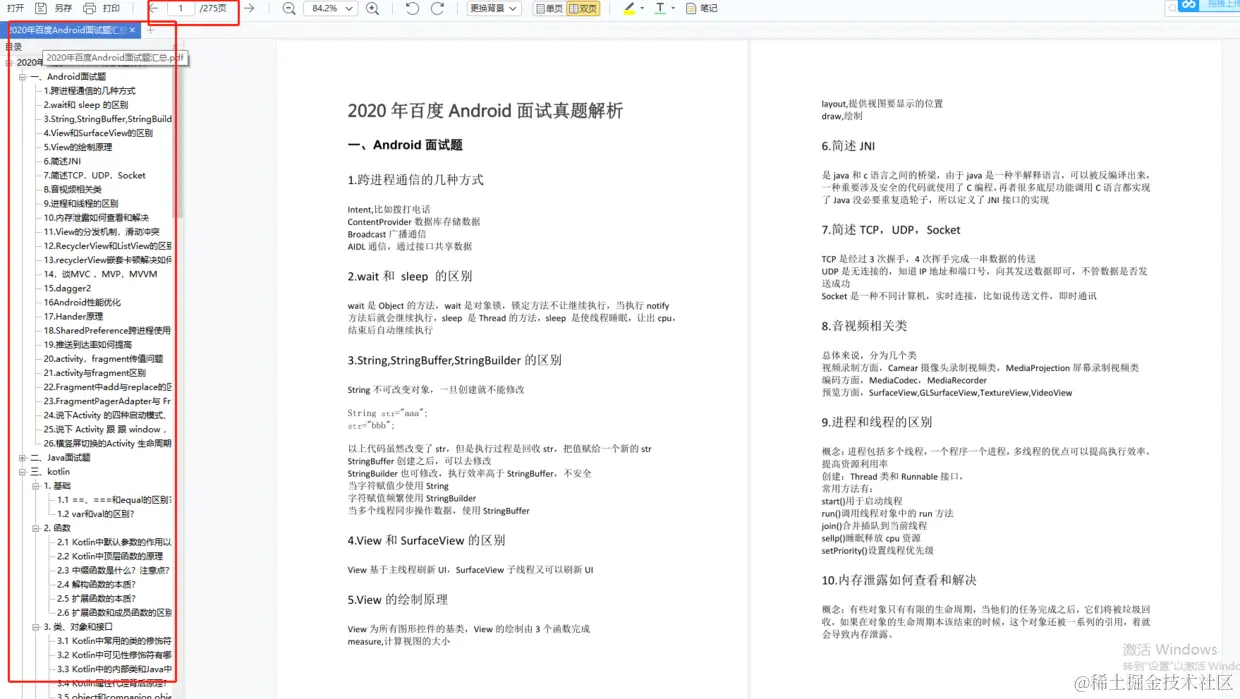The height and width of the screenshot is (699, 1240).
Task: Open outline item 10.内存泄露如何查看和解决
Action: [96, 217]
